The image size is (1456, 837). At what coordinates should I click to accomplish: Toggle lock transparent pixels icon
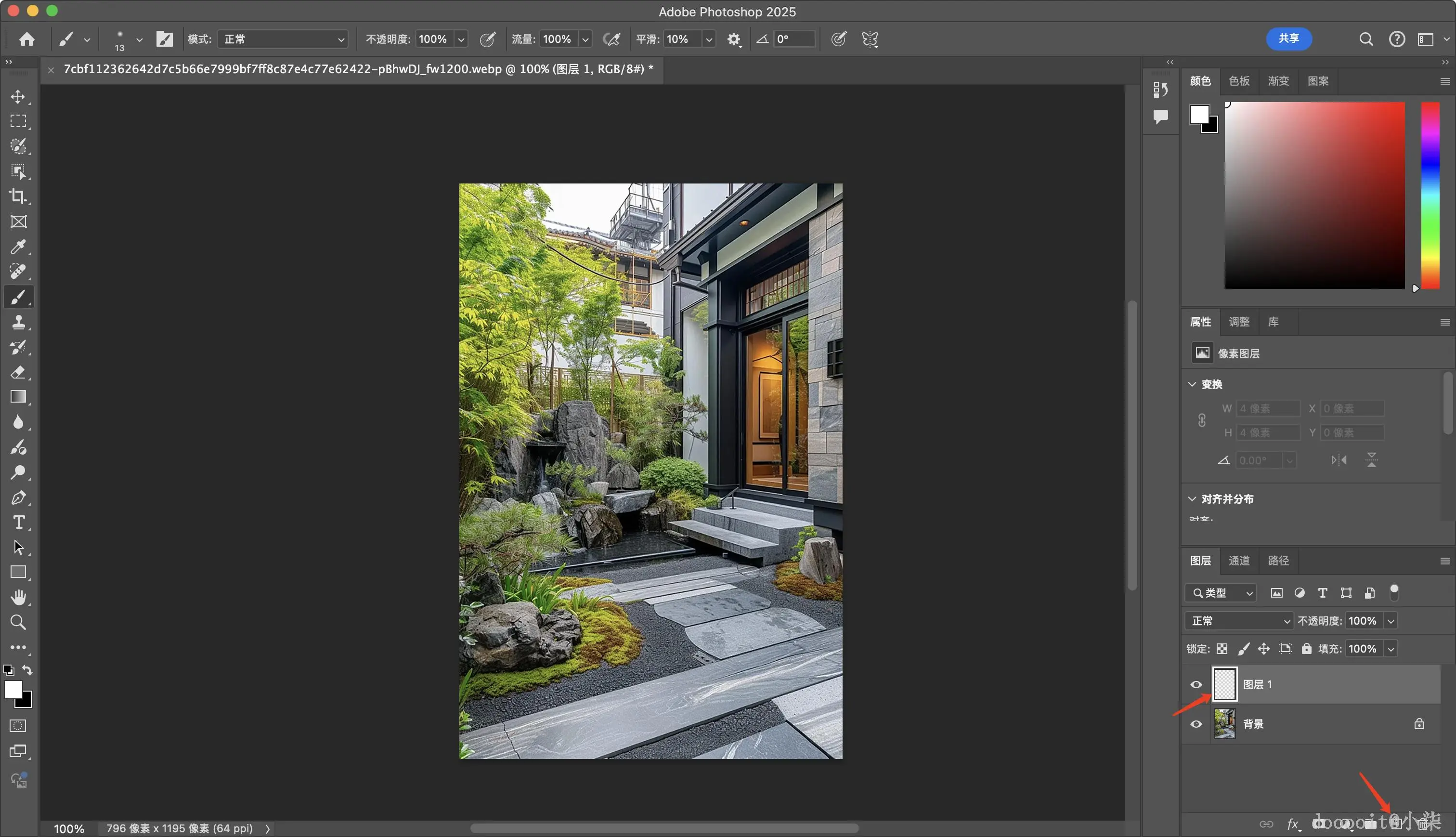click(1222, 648)
